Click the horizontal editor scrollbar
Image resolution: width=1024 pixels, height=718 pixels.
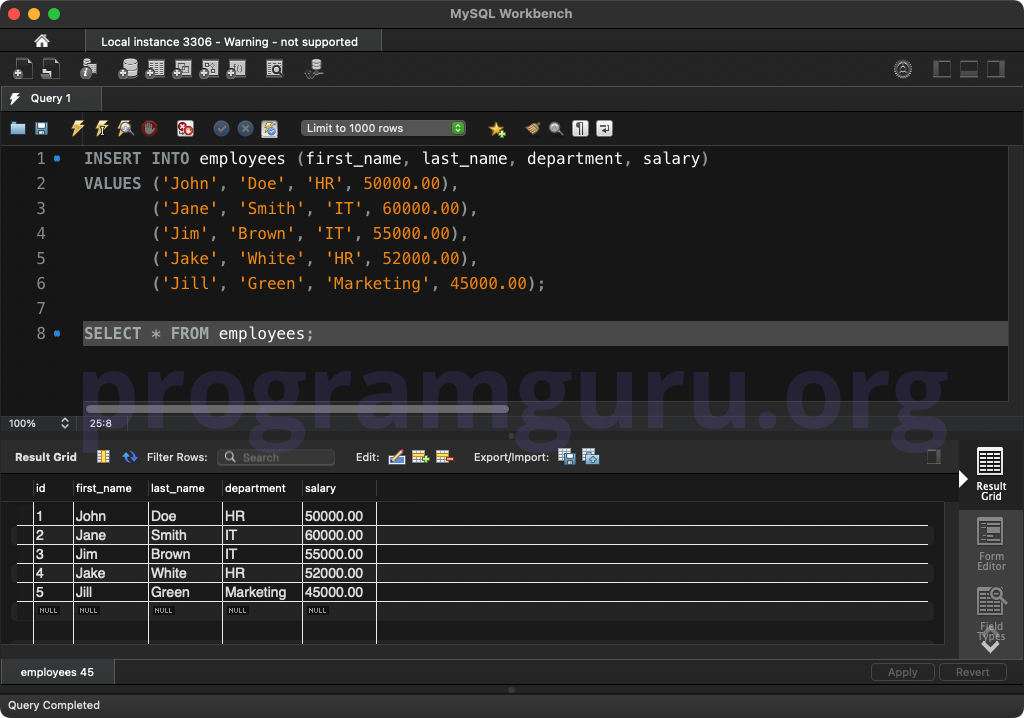[x=297, y=409]
